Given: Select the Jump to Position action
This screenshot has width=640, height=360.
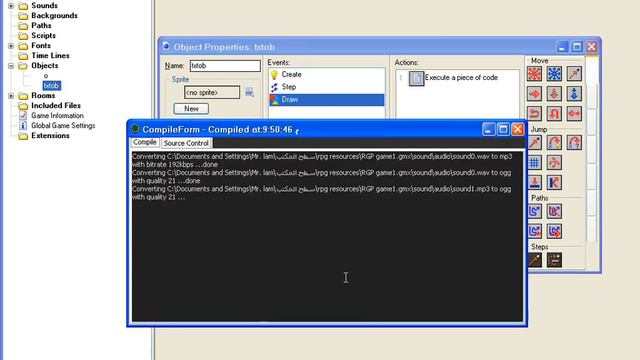Looking at the screenshot, I should point(534,142).
